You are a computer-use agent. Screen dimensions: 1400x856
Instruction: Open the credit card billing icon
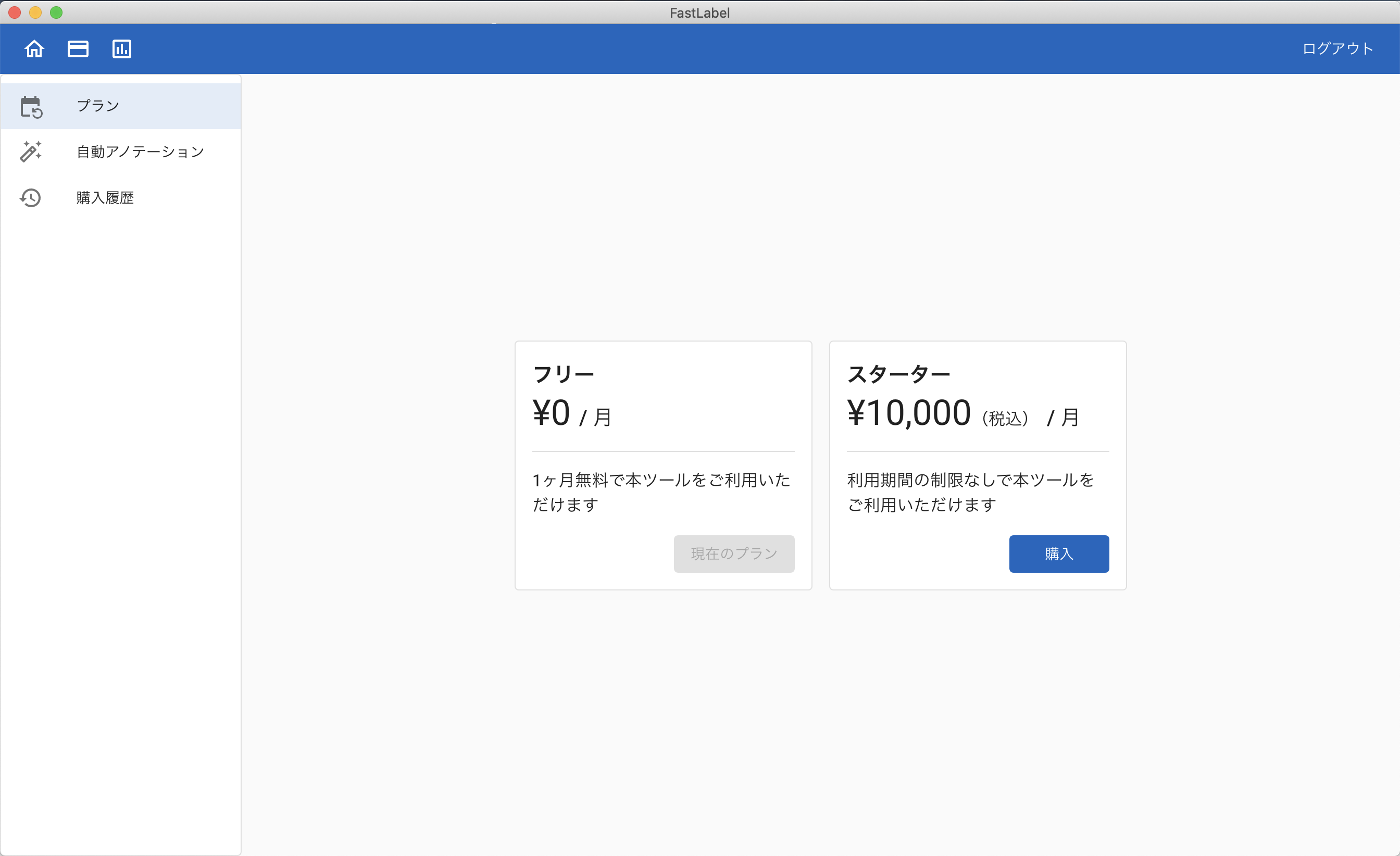click(78, 49)
